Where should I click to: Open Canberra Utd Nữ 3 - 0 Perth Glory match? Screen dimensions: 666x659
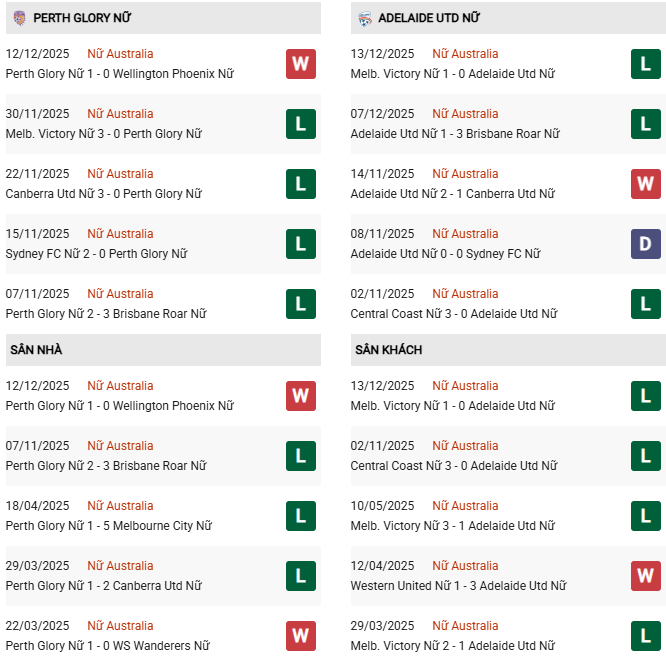103,194
